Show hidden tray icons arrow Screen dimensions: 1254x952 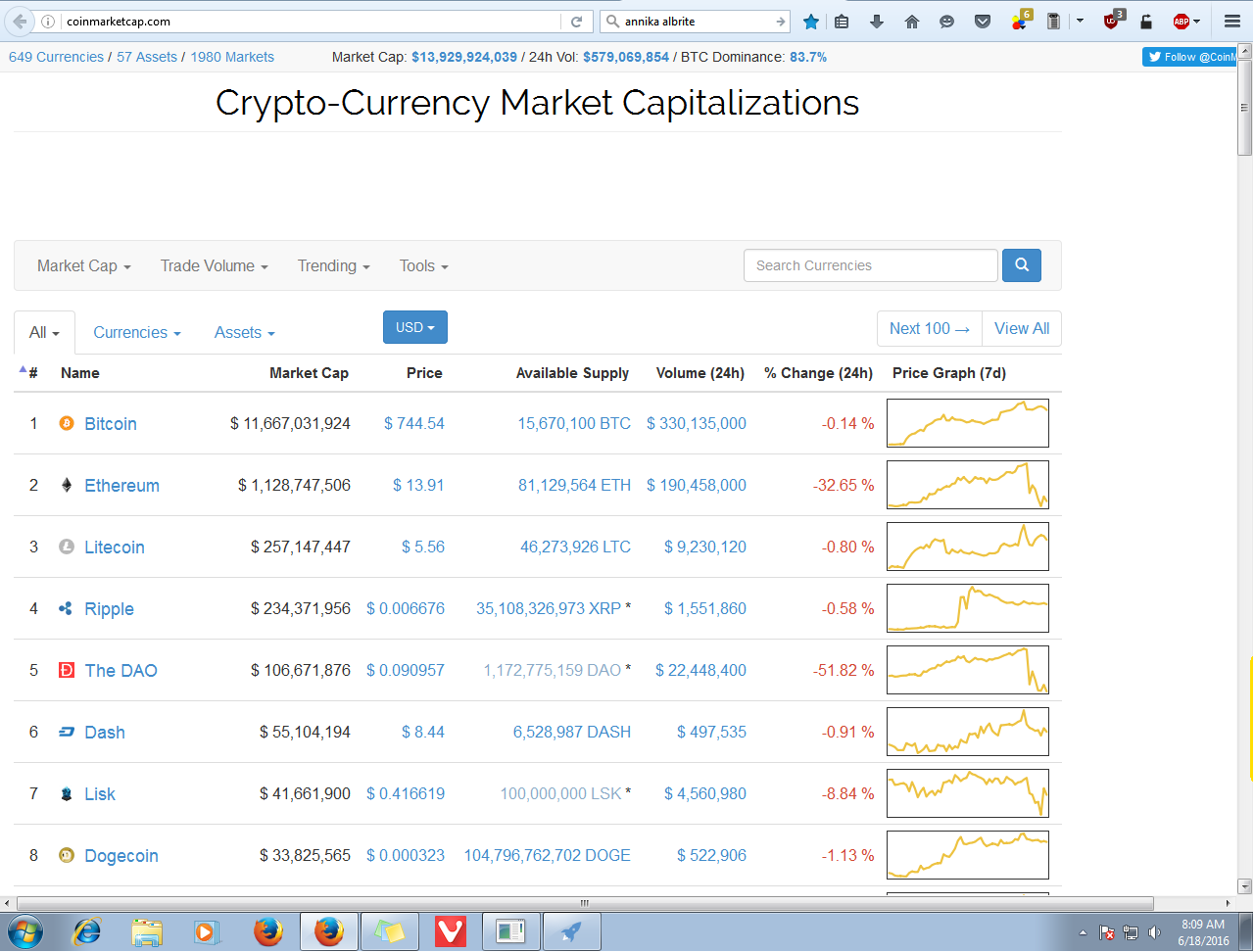(1083, 932)
